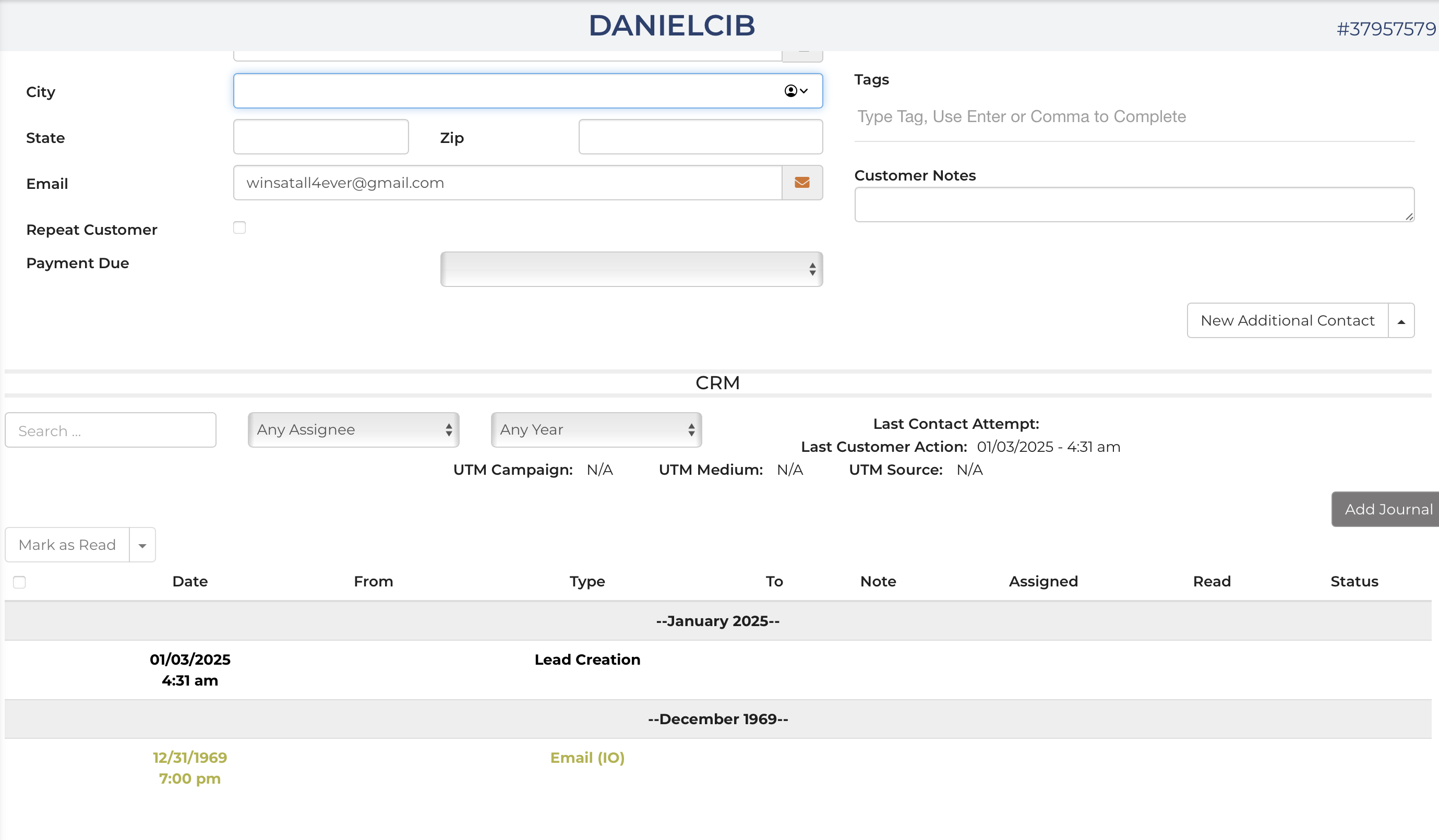Open the Mark as Read dropdown arrow
This screenshot has width=1439, height=840.
coord(142,545)
